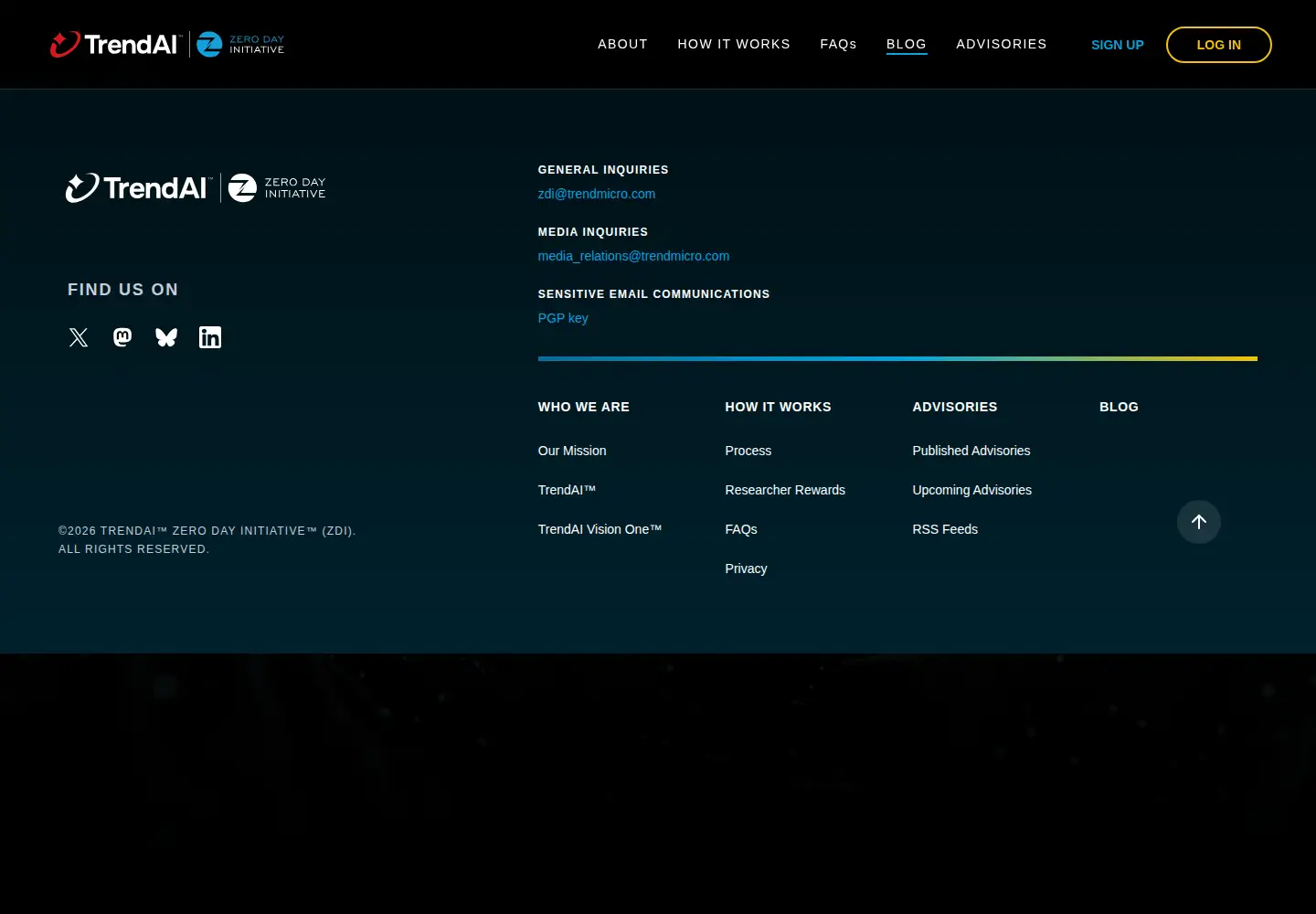Open the ABOUT nav item
Image resolution: width=1316 pixels, height=914 pixels.
[x=623, y=44]
